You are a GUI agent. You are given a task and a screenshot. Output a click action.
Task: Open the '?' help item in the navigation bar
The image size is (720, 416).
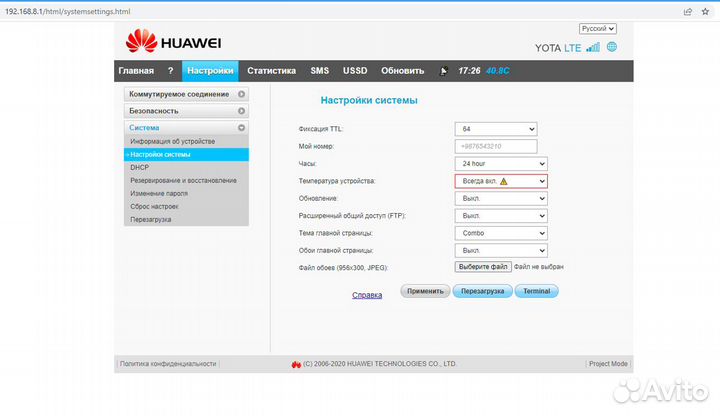[170, 71]
